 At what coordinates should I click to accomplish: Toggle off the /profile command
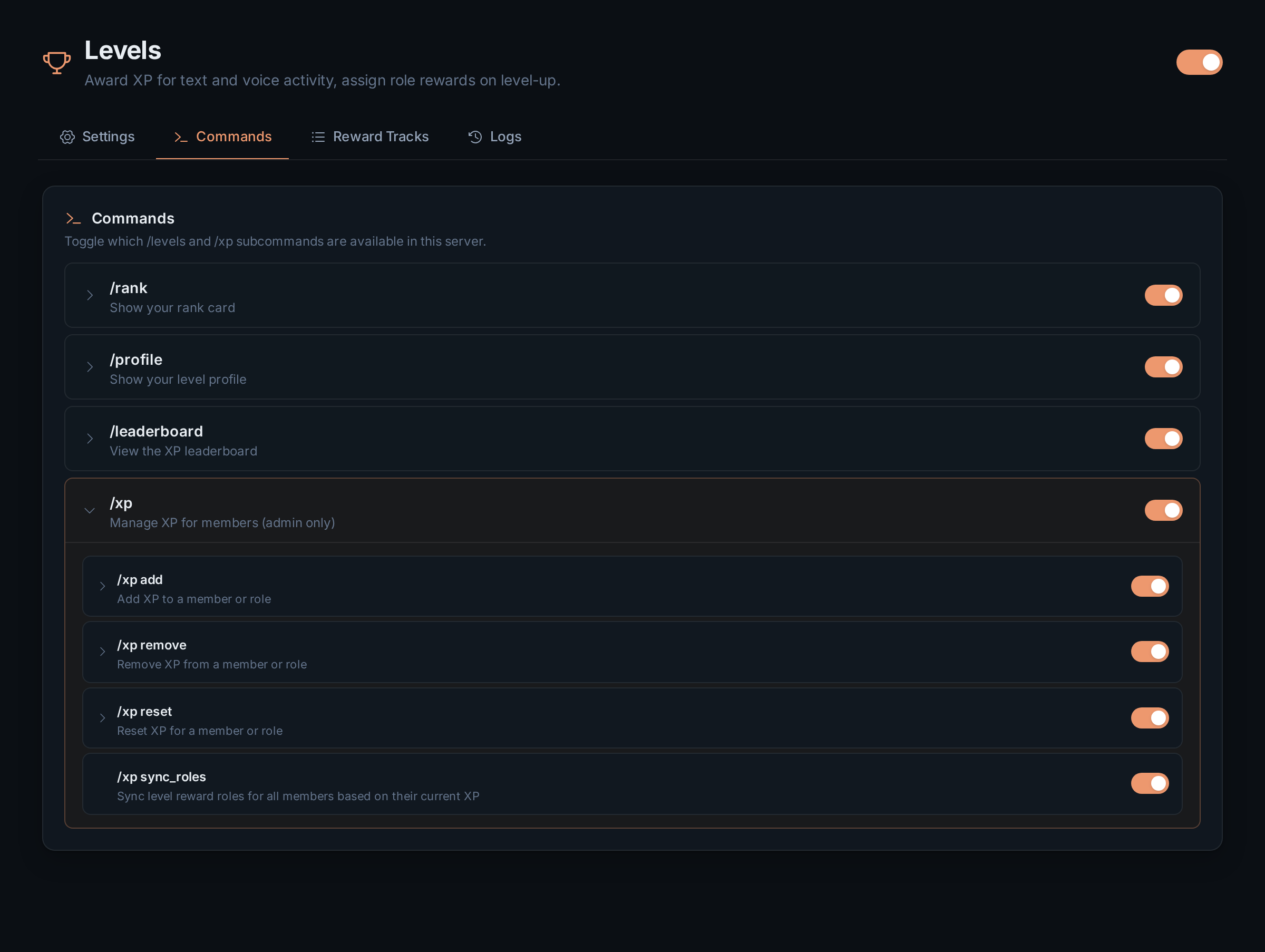(x=1163, y=367)
